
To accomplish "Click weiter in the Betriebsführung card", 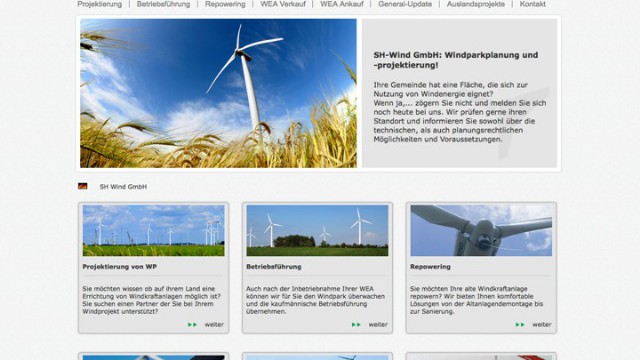I will (x=378, y=324).
